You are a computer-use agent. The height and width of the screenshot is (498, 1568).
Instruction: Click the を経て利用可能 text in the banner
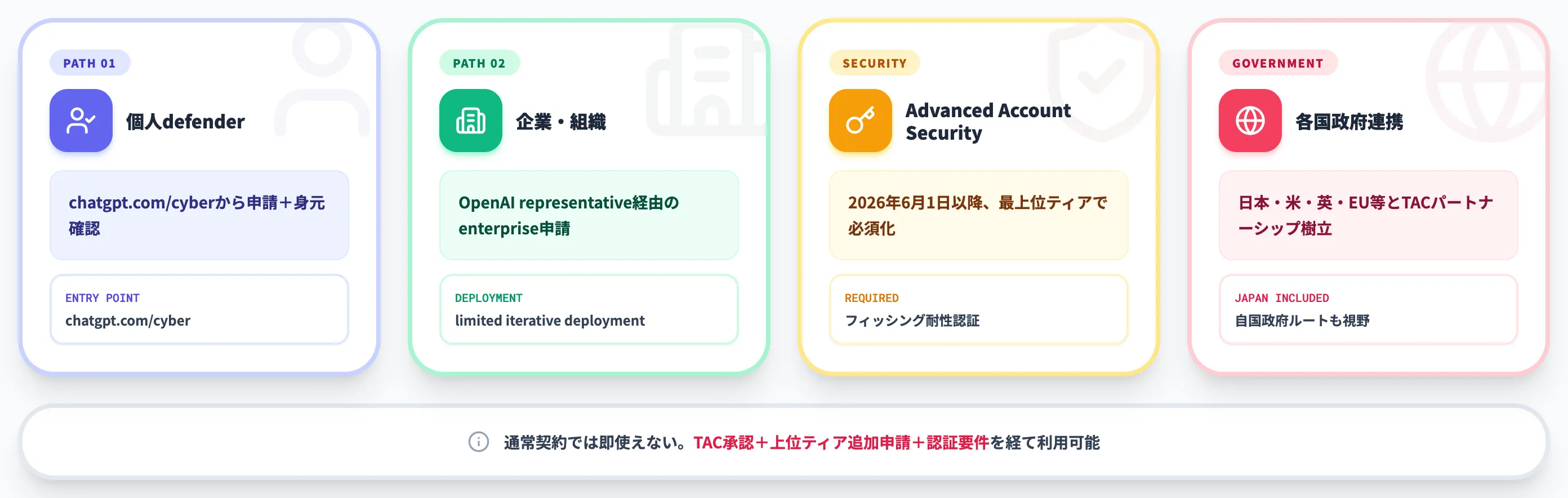1045,443
